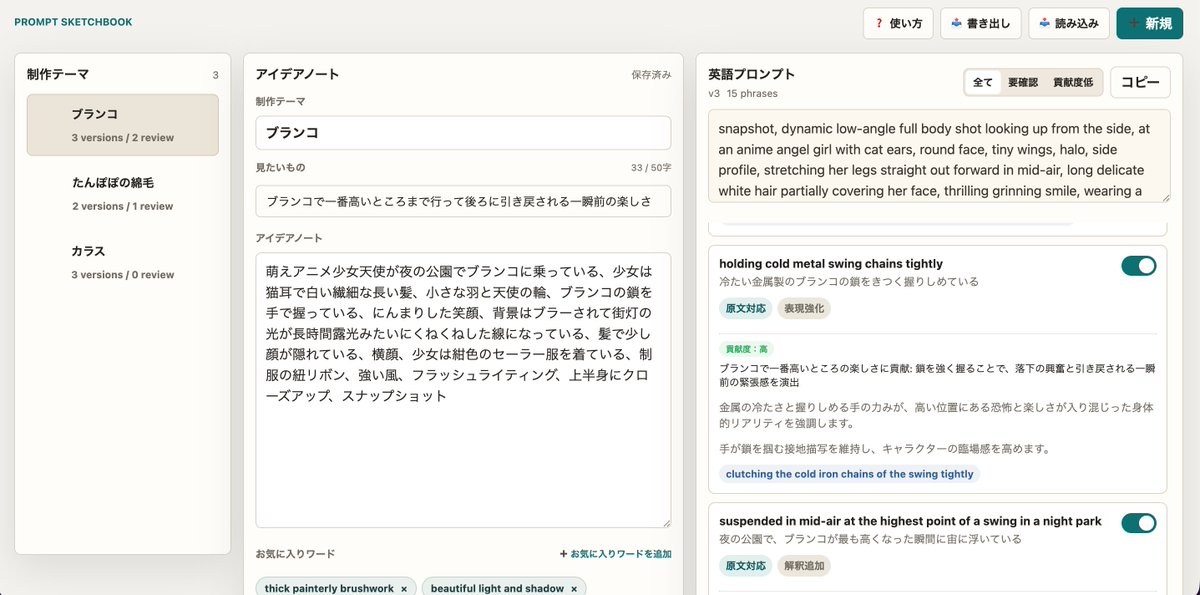Remove the 'beautiful light and shadow' favorite word

[x=574, y=589]
